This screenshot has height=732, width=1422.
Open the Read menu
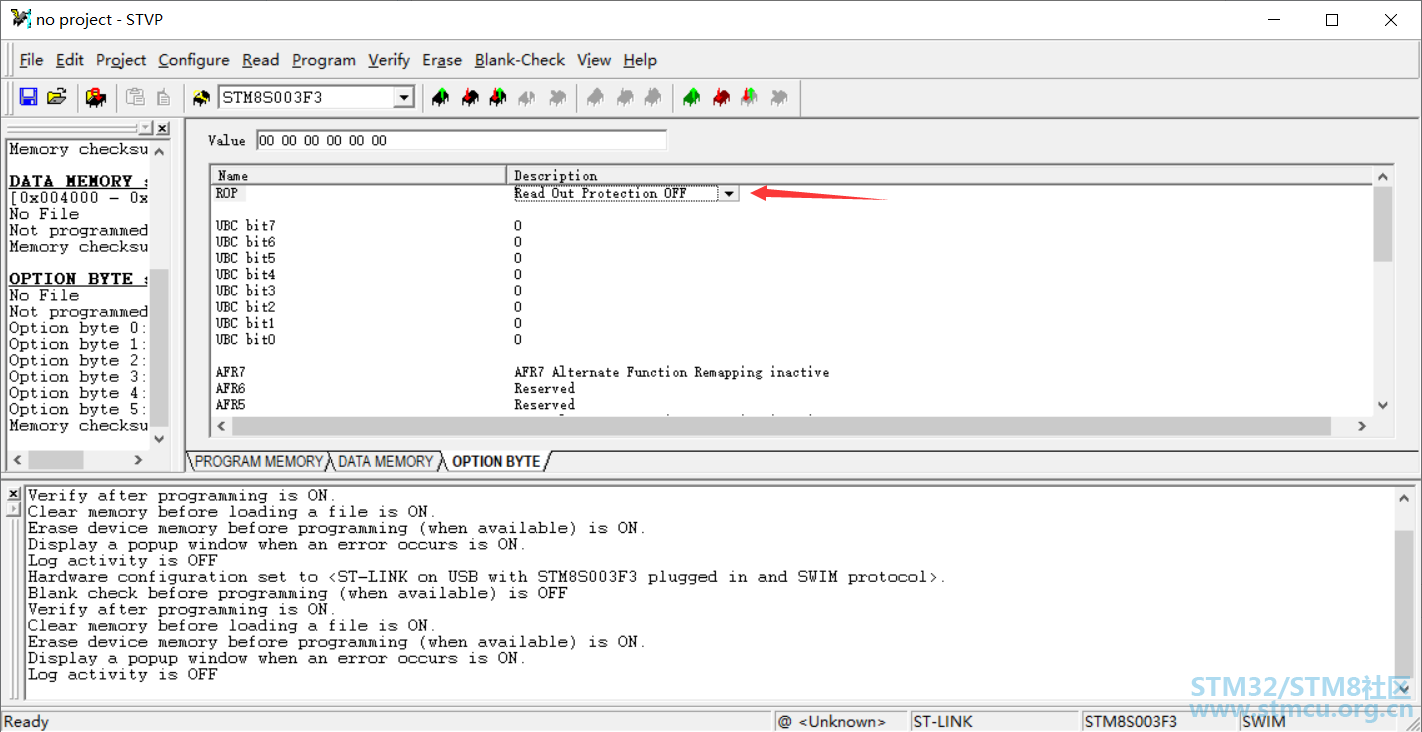261,60
